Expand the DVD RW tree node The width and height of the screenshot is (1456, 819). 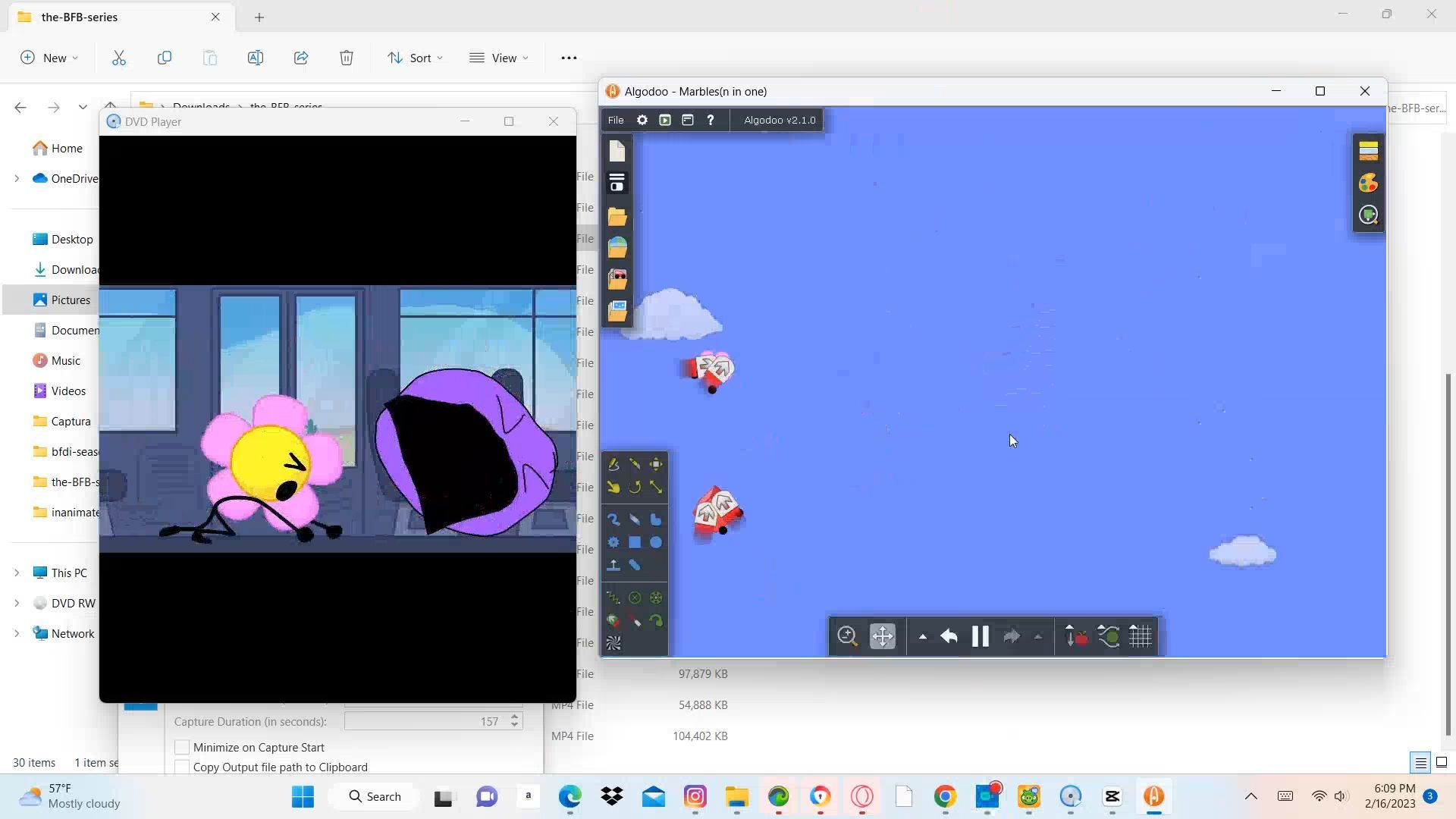17,603
